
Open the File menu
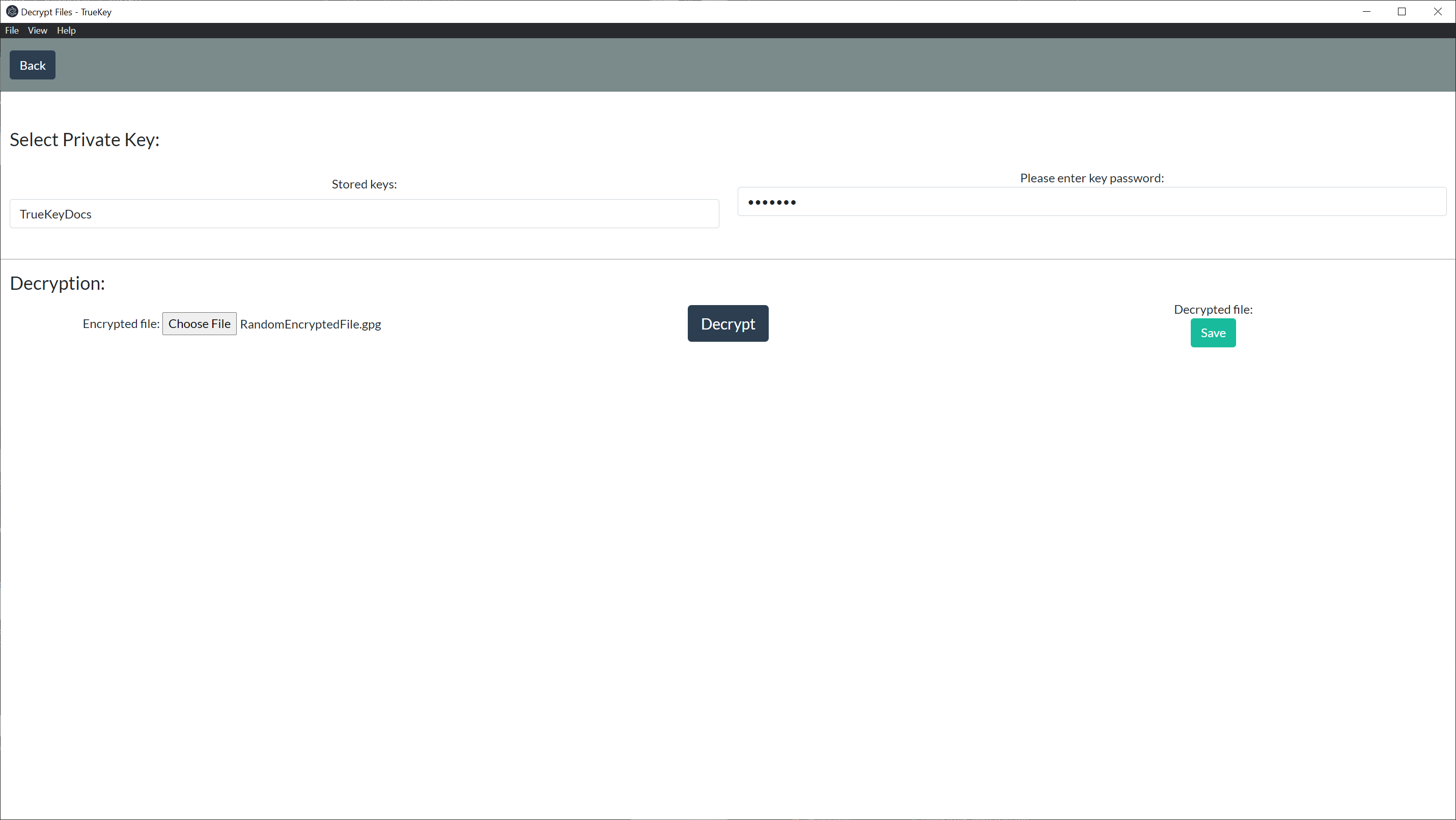(x=11, y=30)
